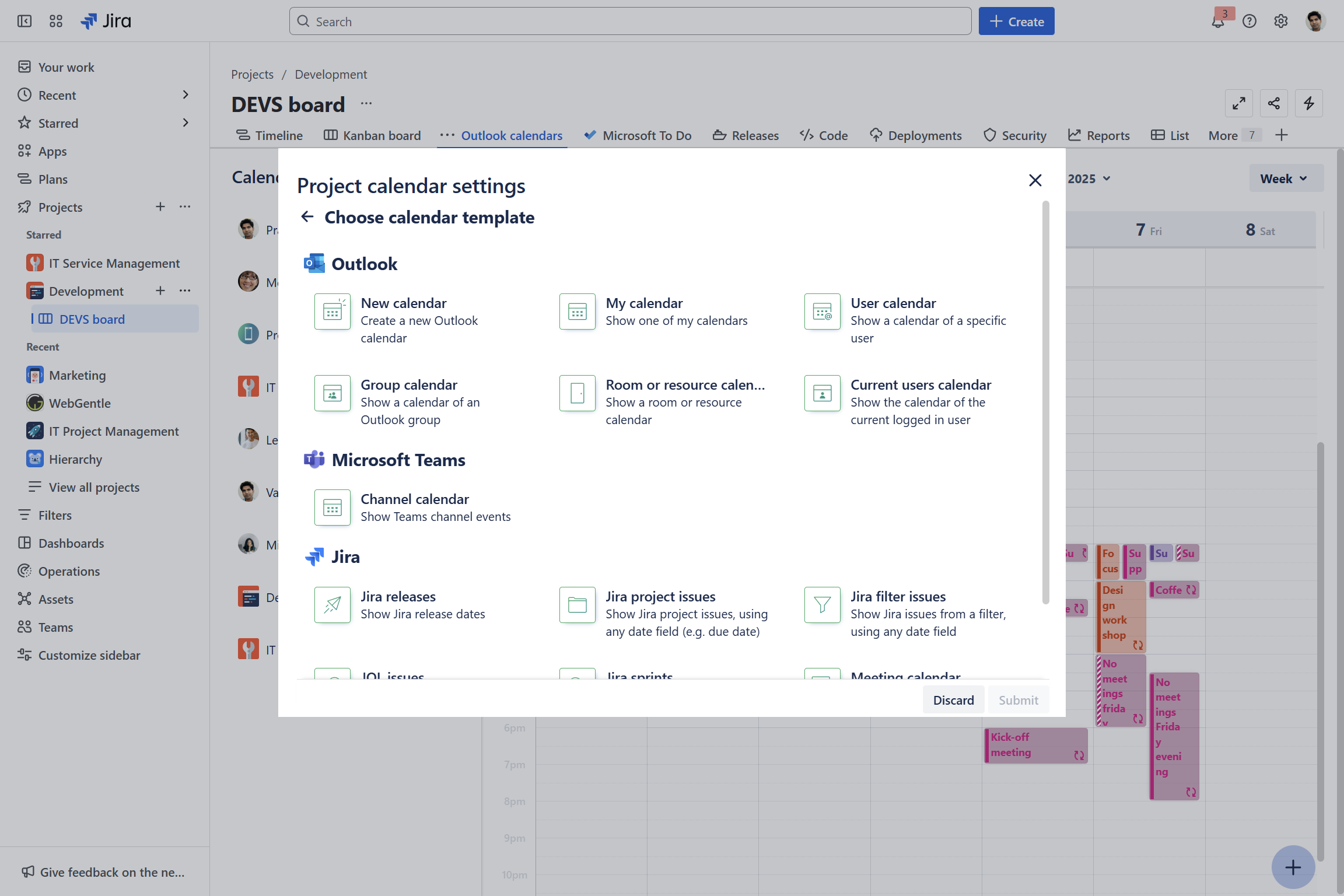The image size is (1344, 896).
Task: Expand the Recent section in sidebar
Action: click(x=185, y=94)
